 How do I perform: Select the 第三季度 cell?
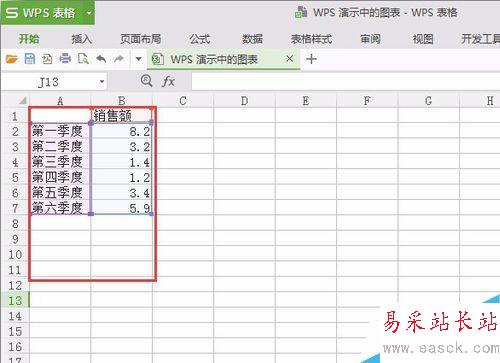point(60,162)
